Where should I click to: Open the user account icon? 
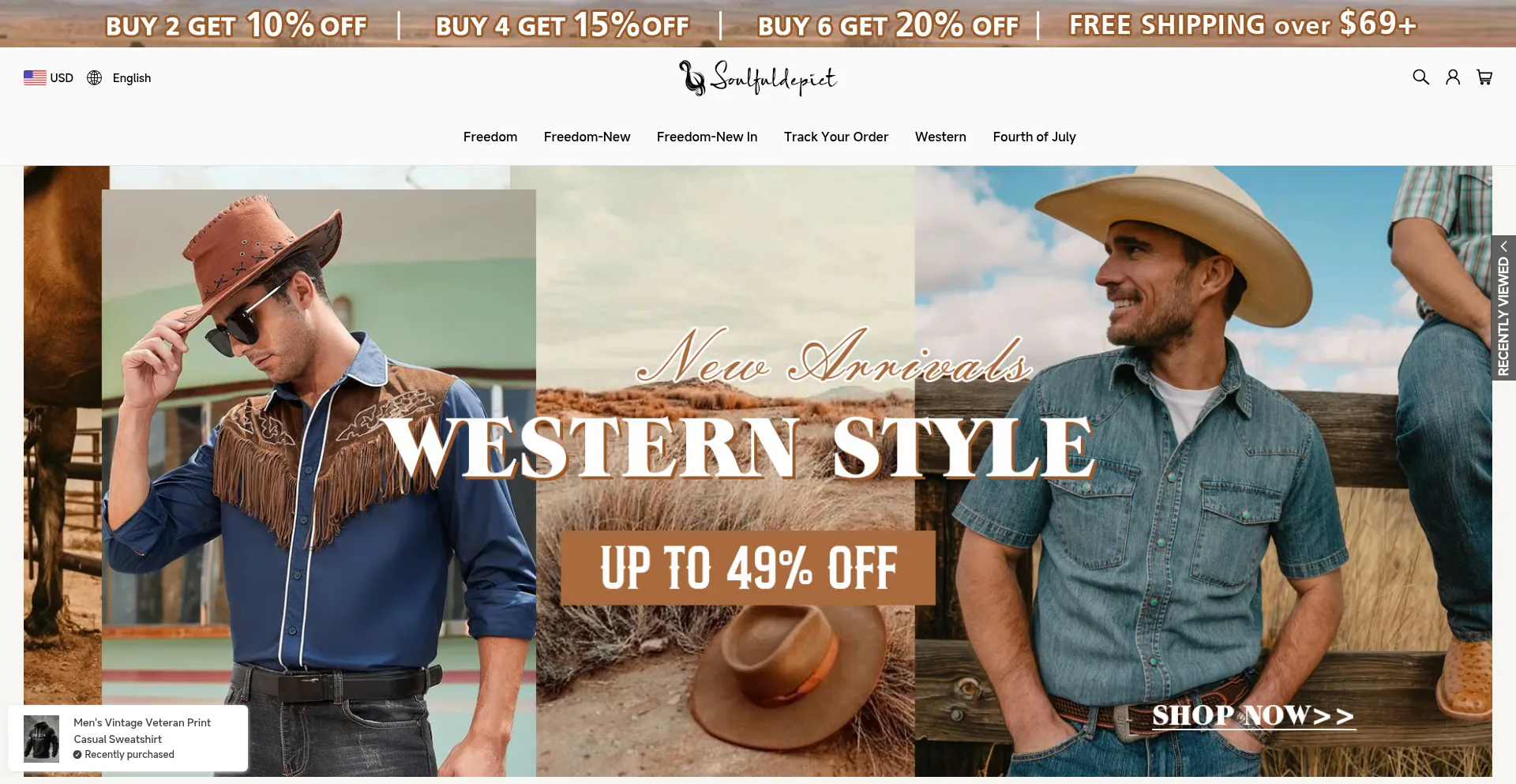pos(1453,77)
